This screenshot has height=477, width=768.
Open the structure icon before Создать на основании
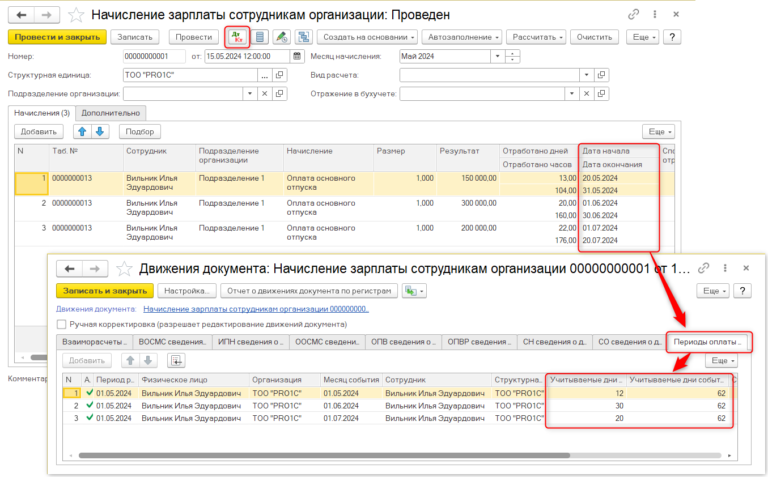[304, 37]
